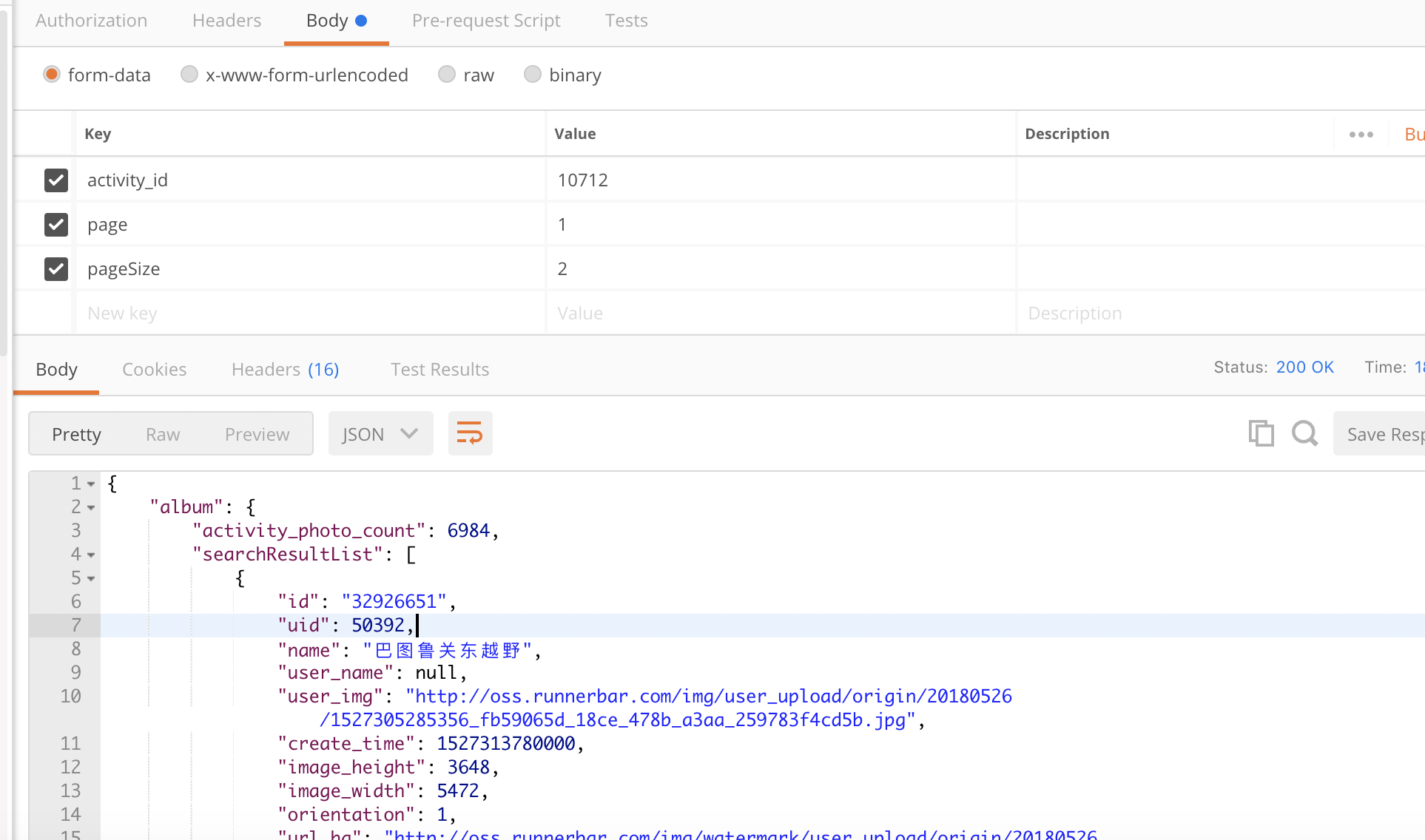Click the New key input field

(x=311, y=313)
